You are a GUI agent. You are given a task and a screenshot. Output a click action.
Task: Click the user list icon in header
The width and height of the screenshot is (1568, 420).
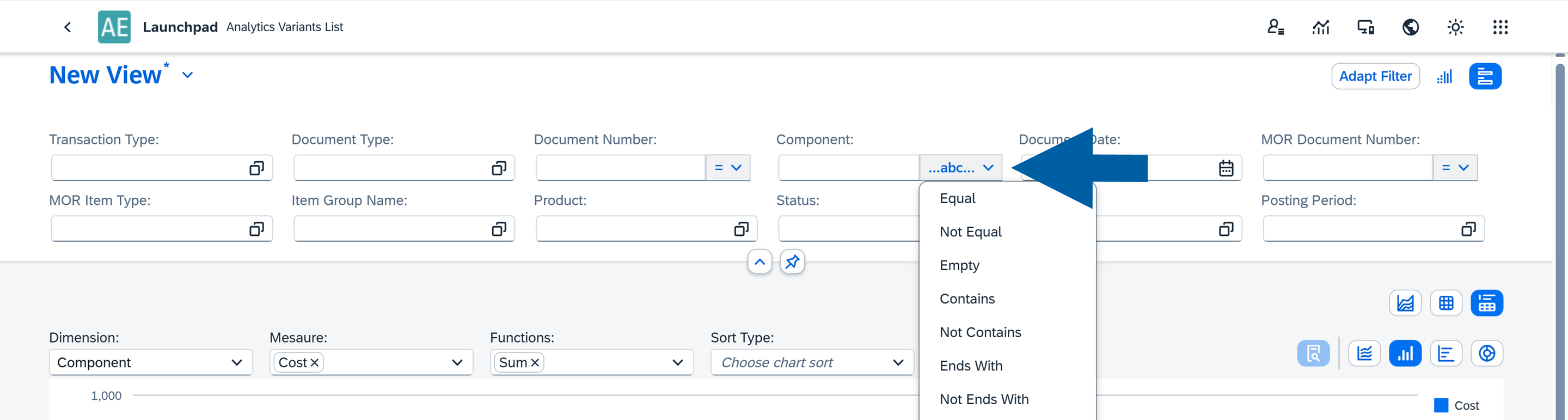point(1275,27)
